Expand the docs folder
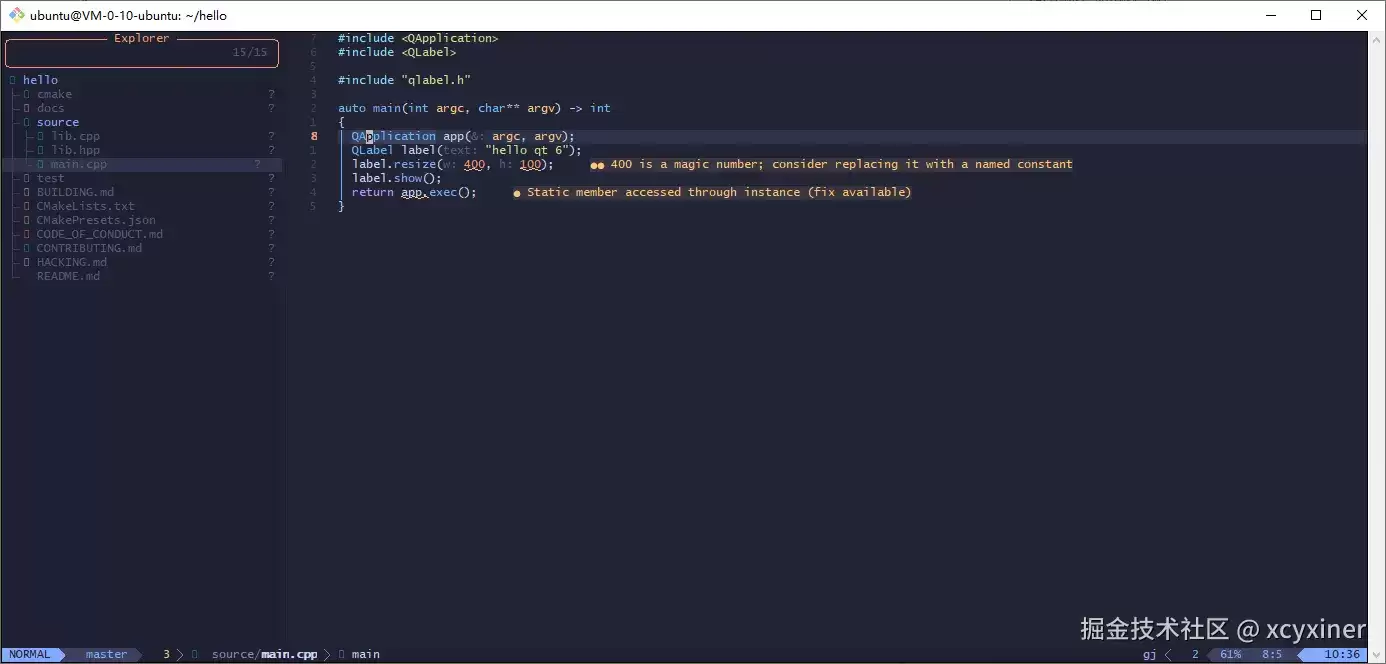This screenshot has width=1386, height=664. click(50, 108)
